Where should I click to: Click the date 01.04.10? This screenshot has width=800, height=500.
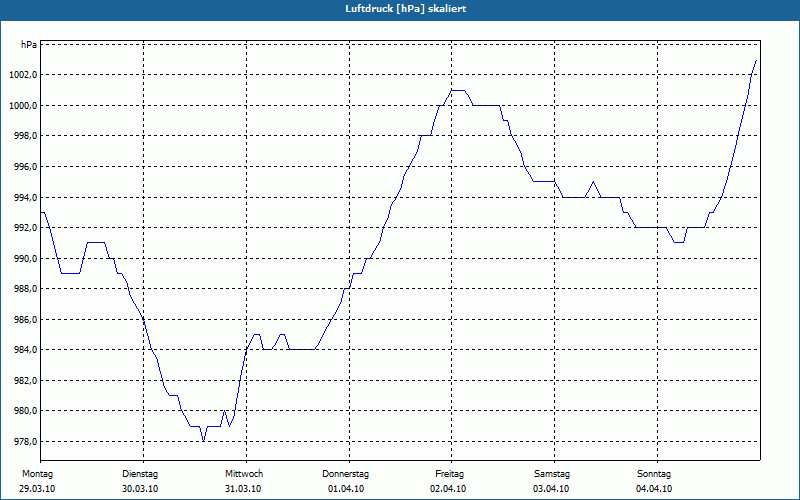coord(346,489)
